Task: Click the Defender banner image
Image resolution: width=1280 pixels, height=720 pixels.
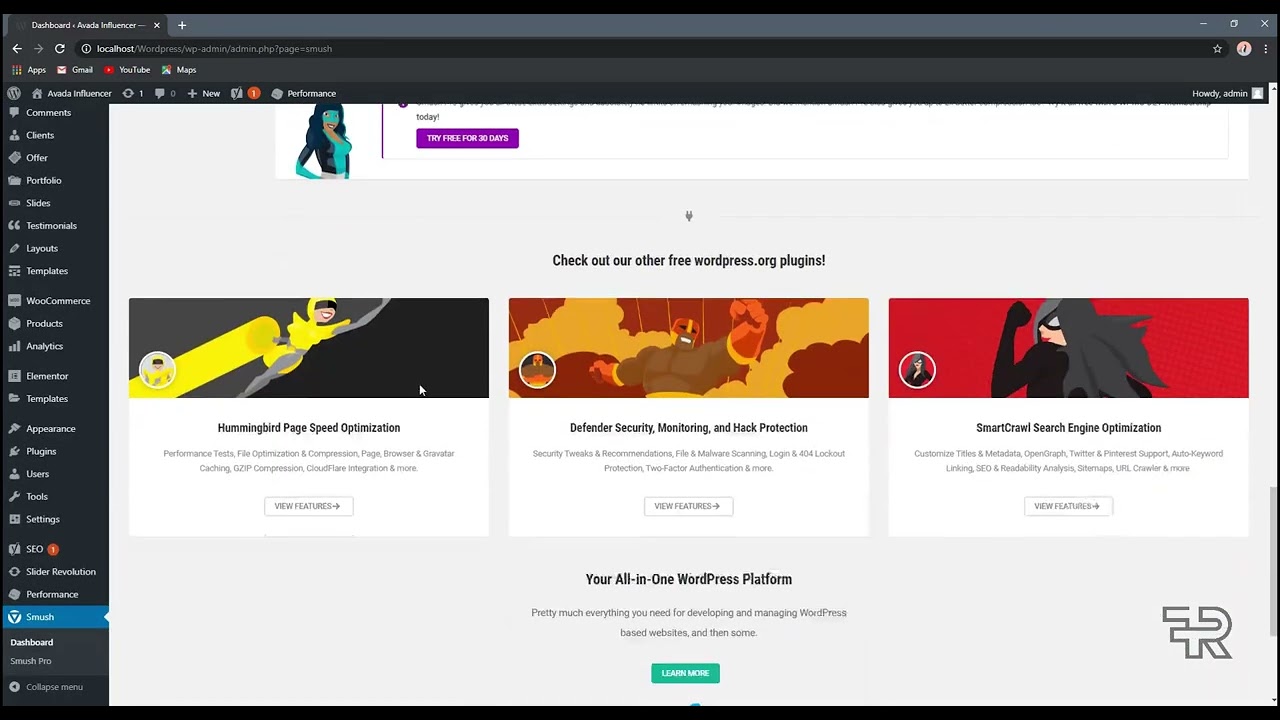Action: (x=689, y=348)
